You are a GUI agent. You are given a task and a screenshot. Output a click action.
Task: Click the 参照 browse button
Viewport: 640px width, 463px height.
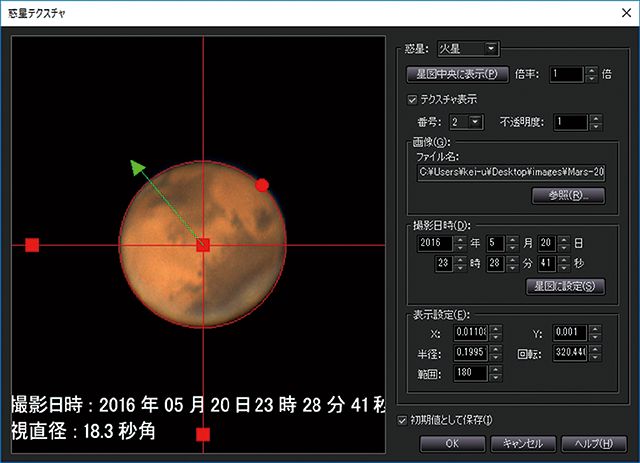(568, 196)
